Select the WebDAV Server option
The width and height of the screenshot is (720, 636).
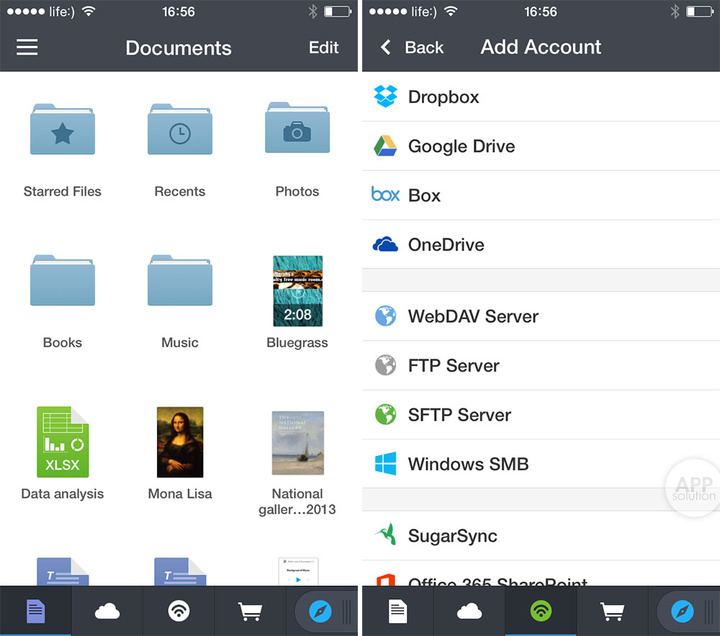coord(472,316)
